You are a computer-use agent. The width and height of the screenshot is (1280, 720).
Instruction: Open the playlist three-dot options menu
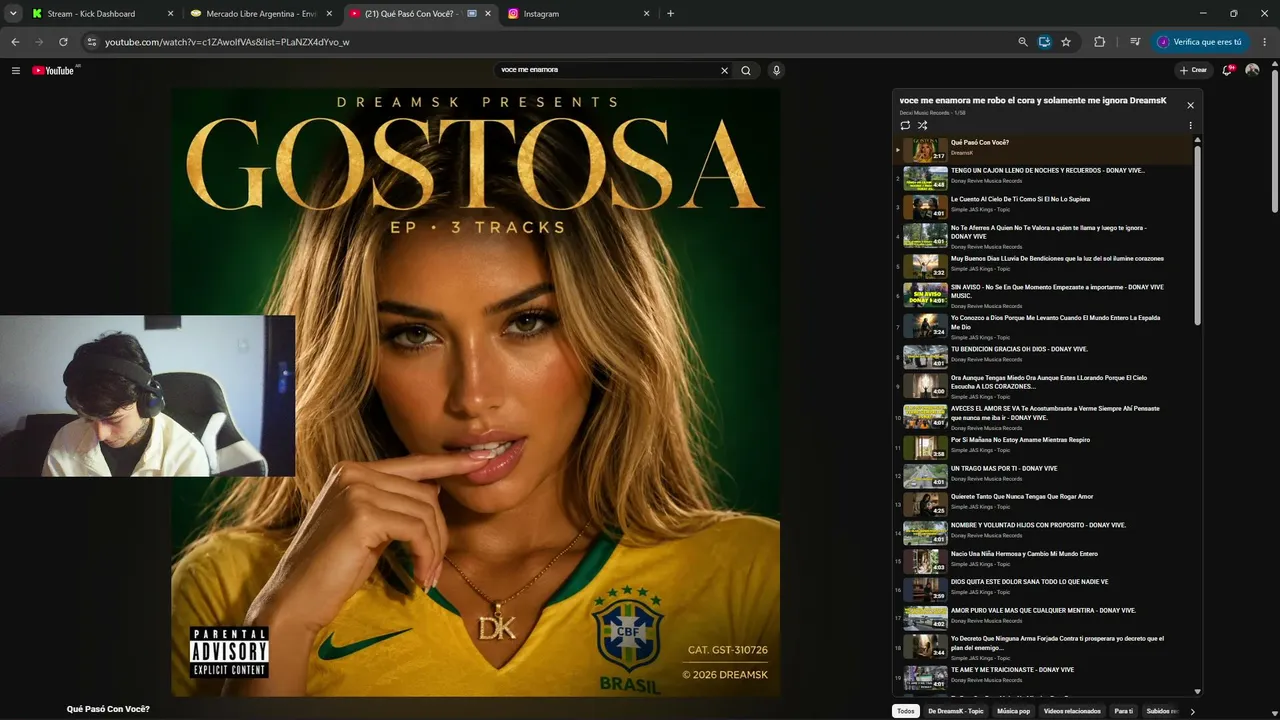click(x=1190, y=125)
